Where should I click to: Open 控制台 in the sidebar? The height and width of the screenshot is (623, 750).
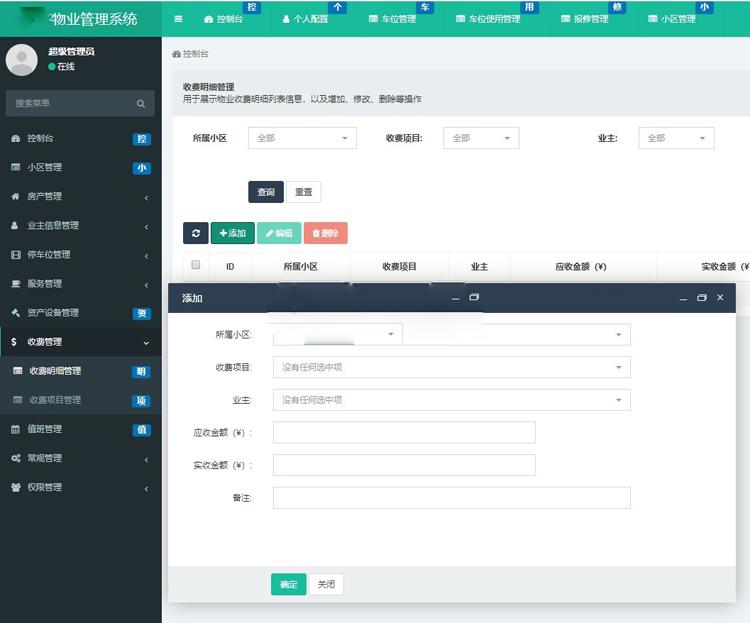coord(40,138)
